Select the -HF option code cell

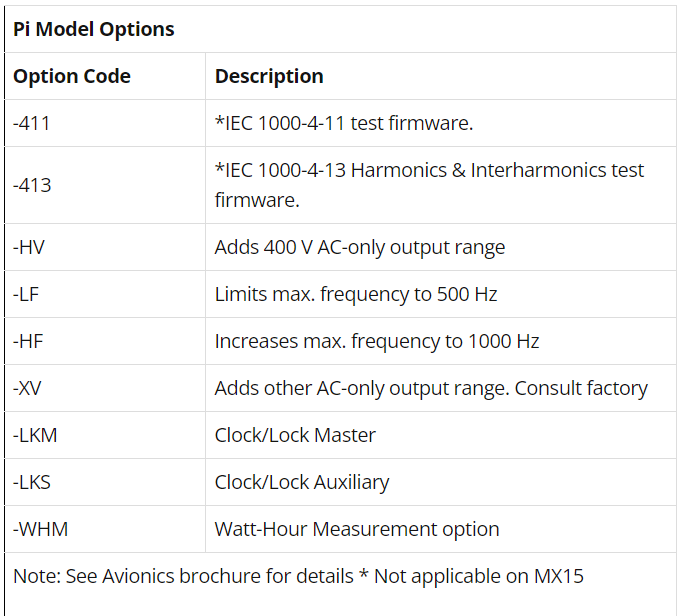tap(28, 341)
